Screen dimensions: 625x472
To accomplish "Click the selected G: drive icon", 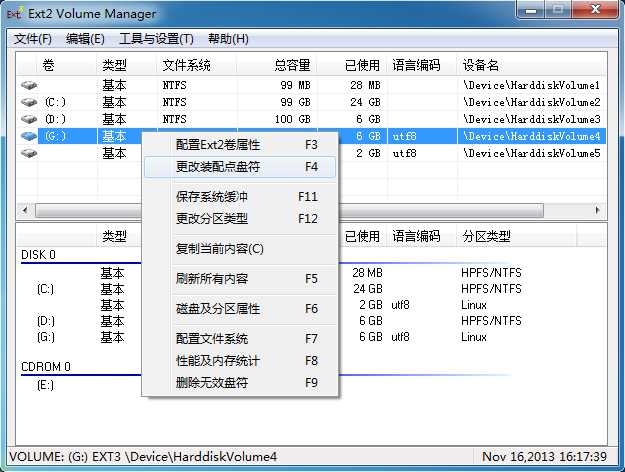I will (29, 136).
